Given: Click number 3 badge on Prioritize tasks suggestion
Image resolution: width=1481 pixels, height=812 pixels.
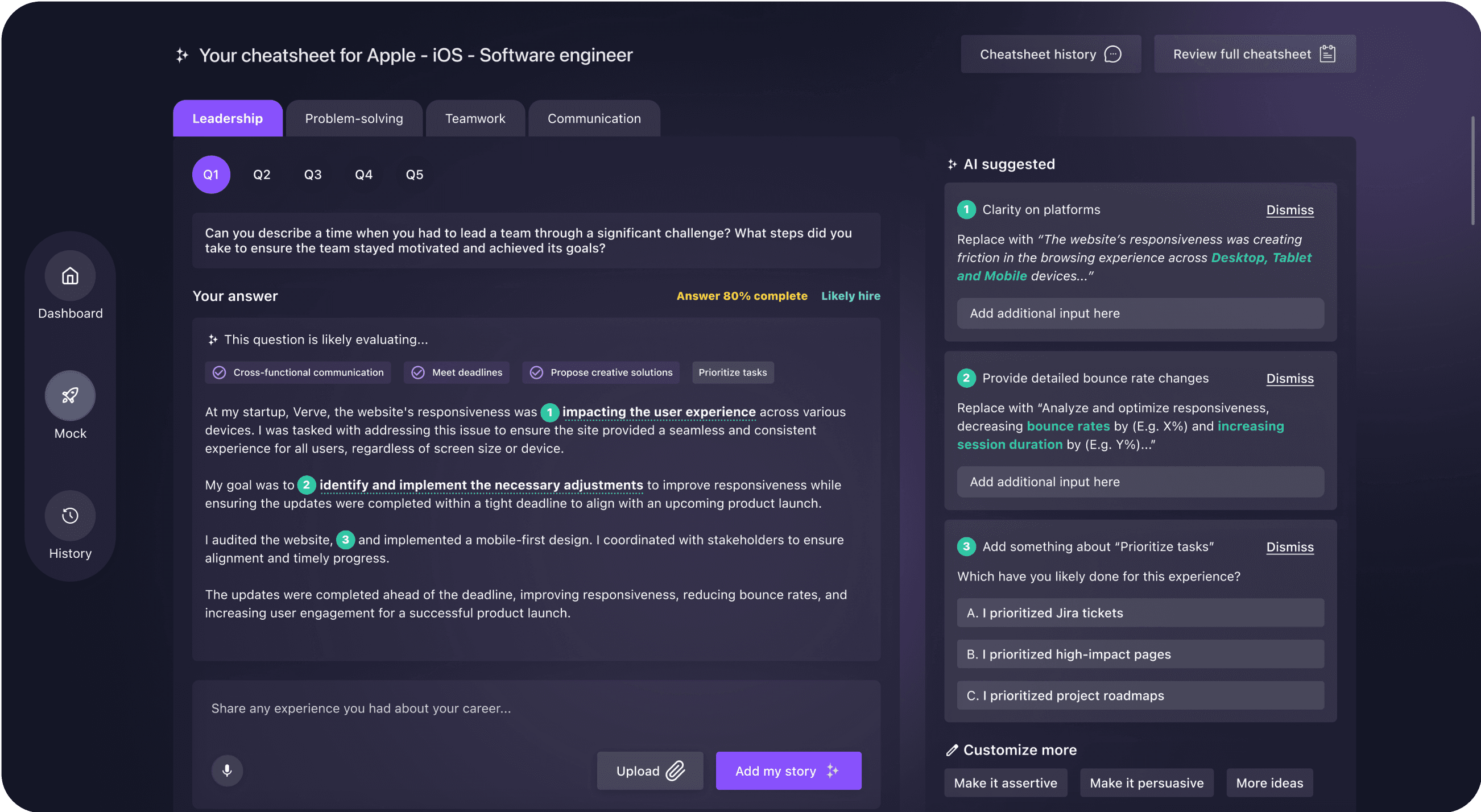Looking at the screenshot, I should point(966,546).
